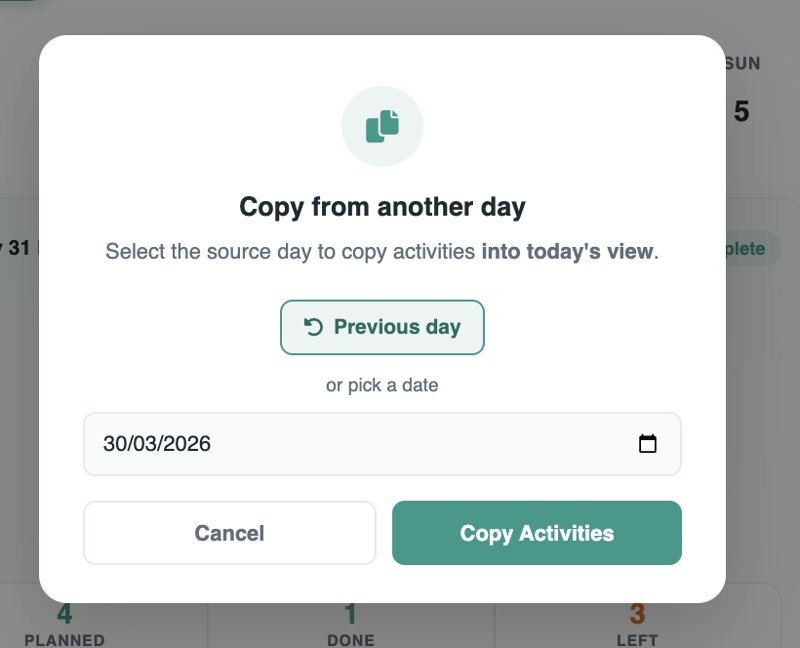Confirm with the Copy Activities button

point(536,533)
